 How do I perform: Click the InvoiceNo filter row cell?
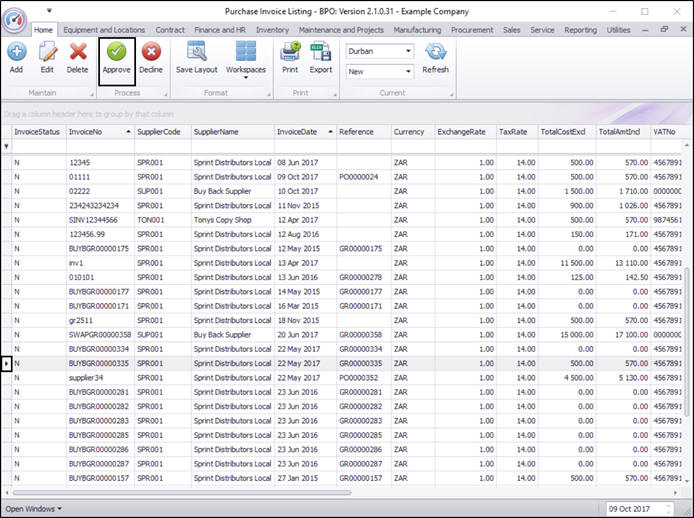coord(98,147)
